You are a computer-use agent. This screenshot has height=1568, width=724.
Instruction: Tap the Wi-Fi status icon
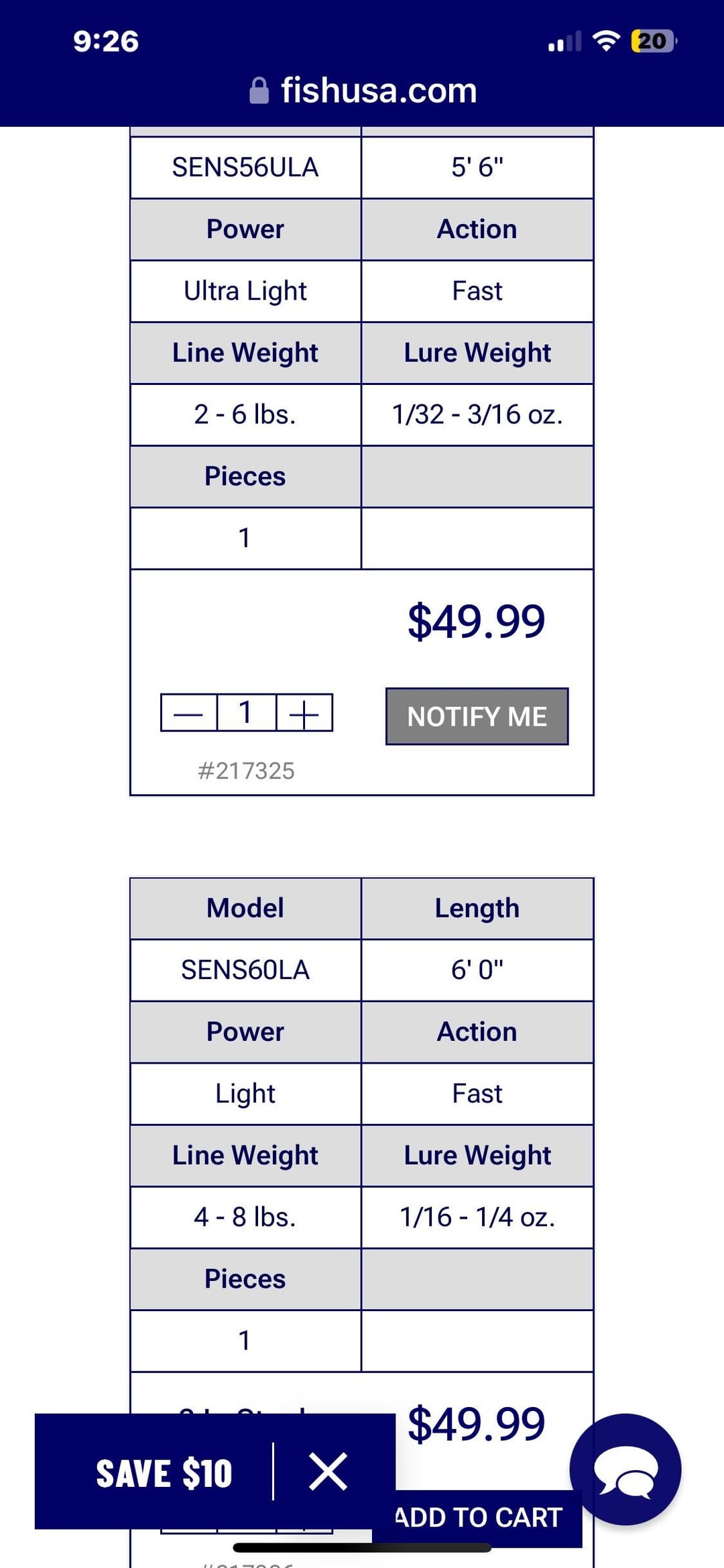point(606,41)
